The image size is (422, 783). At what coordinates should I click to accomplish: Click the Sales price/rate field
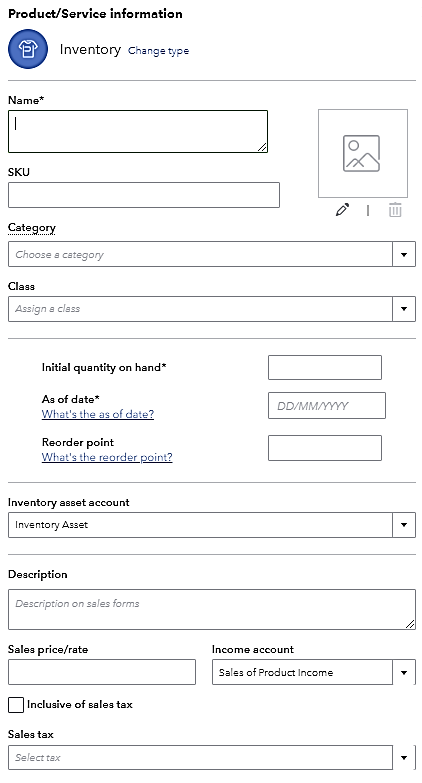102,672
